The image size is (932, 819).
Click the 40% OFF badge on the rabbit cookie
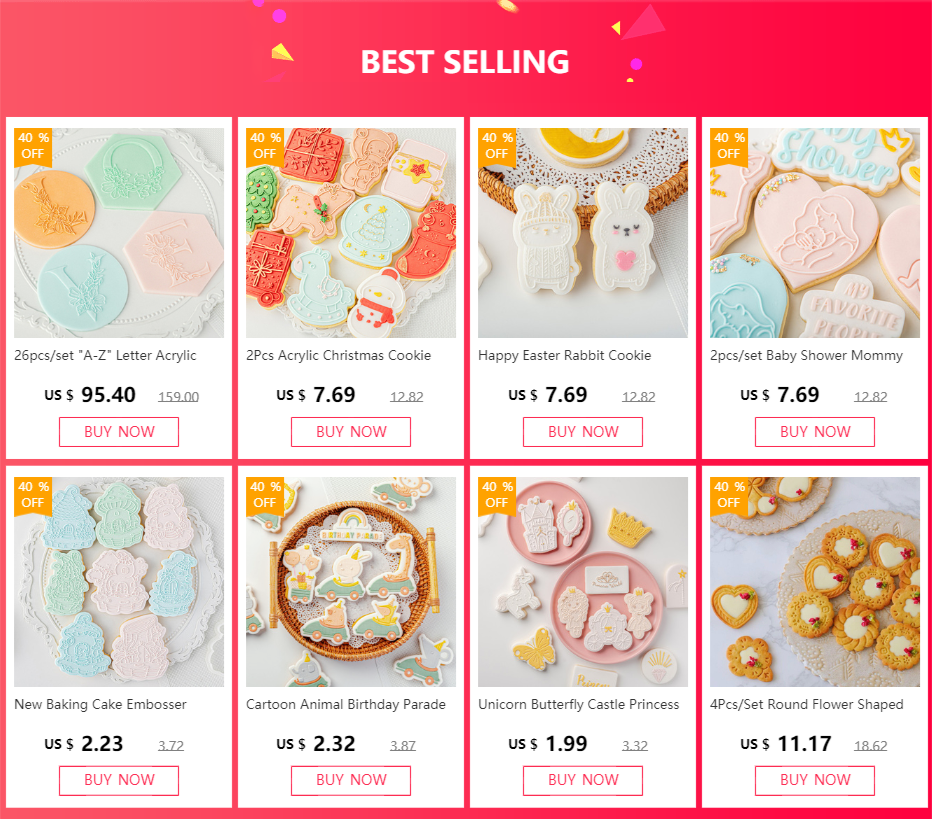pyautogui.click(x=497, y=146)
